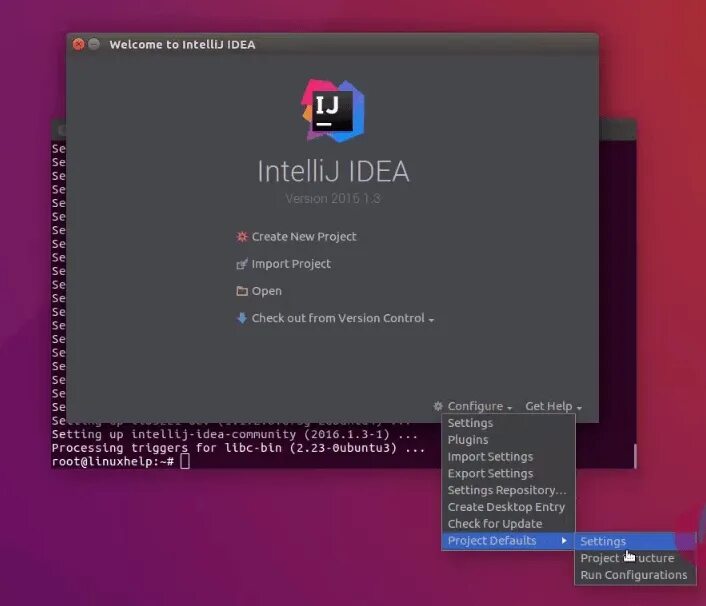This screenshot has width=706, height=606.
Task: Create New Project link
Action: click(304, 237)
